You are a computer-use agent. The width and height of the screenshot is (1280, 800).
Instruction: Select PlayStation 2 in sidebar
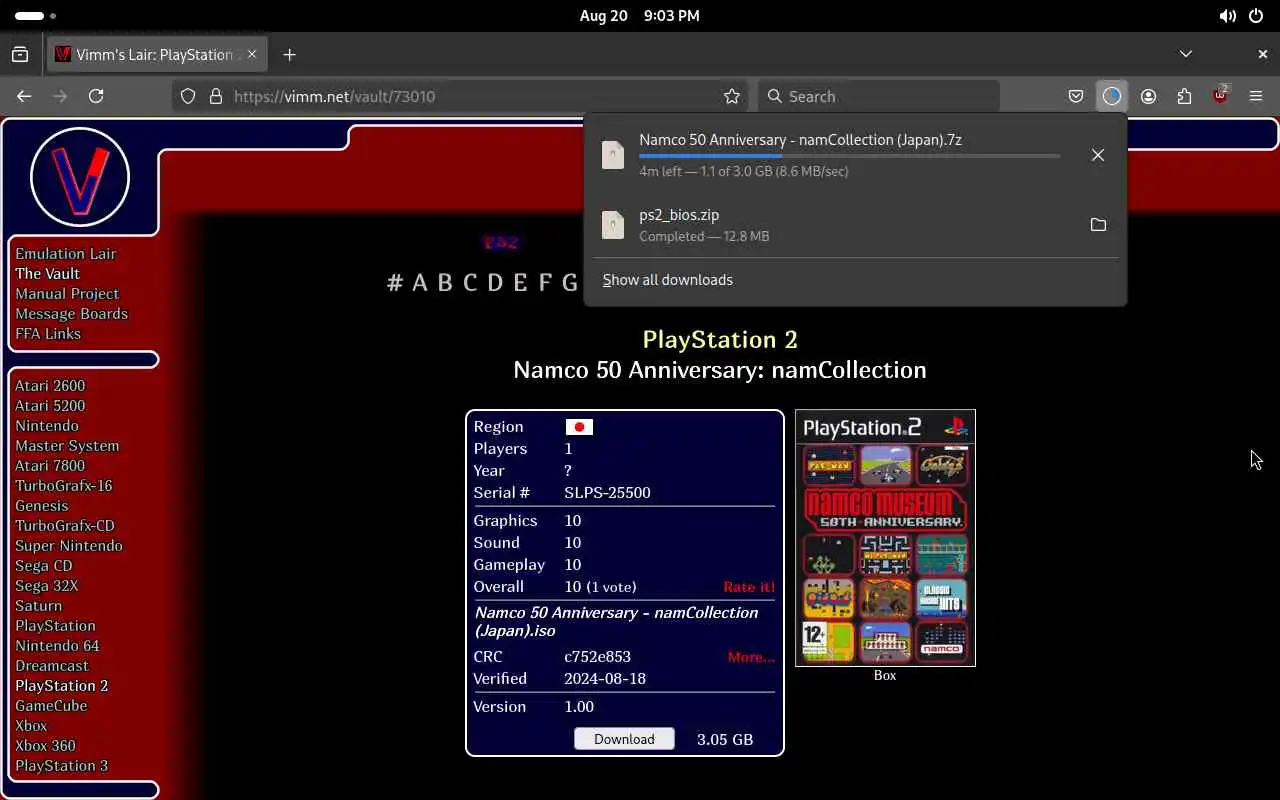pyautogui.click(x=61, y=686)
